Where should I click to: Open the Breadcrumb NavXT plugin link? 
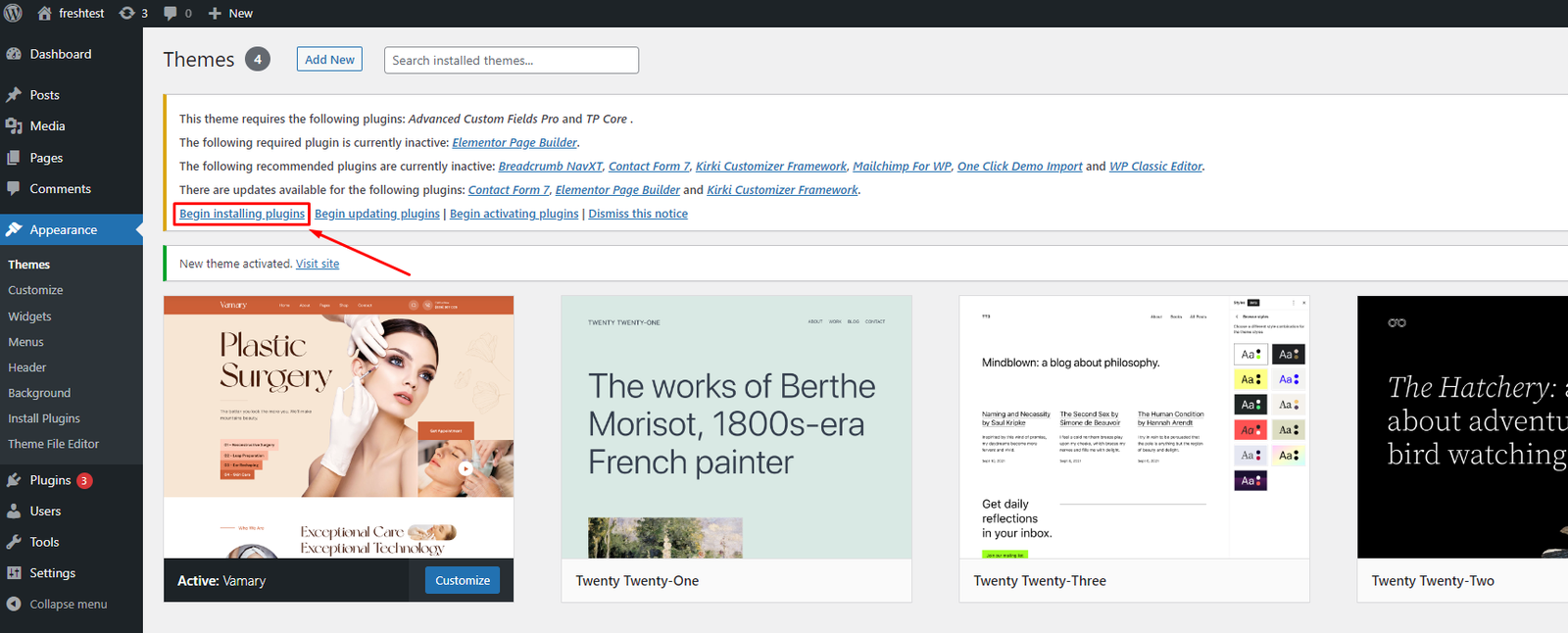[x=551, y=167]
